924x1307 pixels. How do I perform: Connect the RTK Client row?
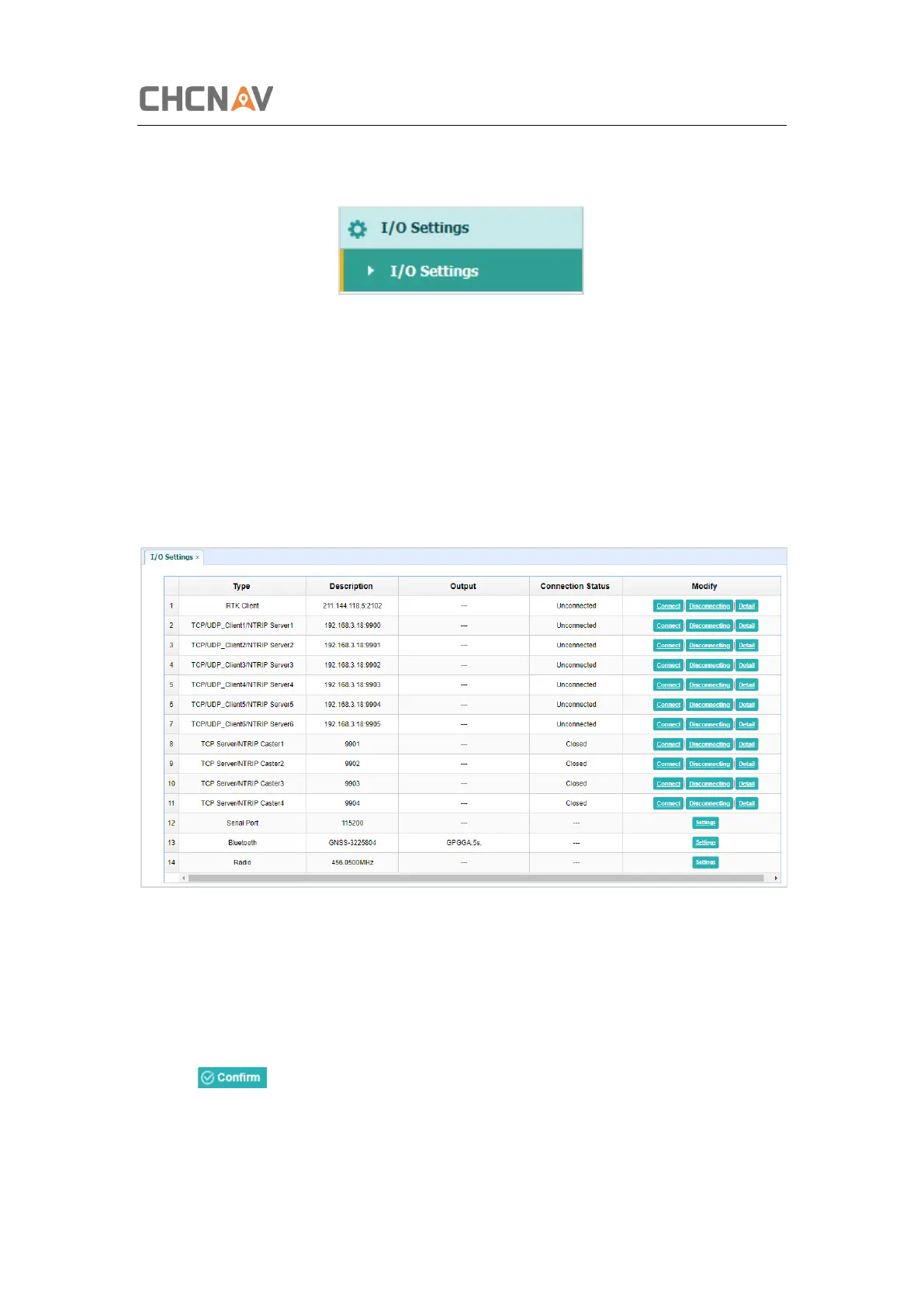[668, 606]
